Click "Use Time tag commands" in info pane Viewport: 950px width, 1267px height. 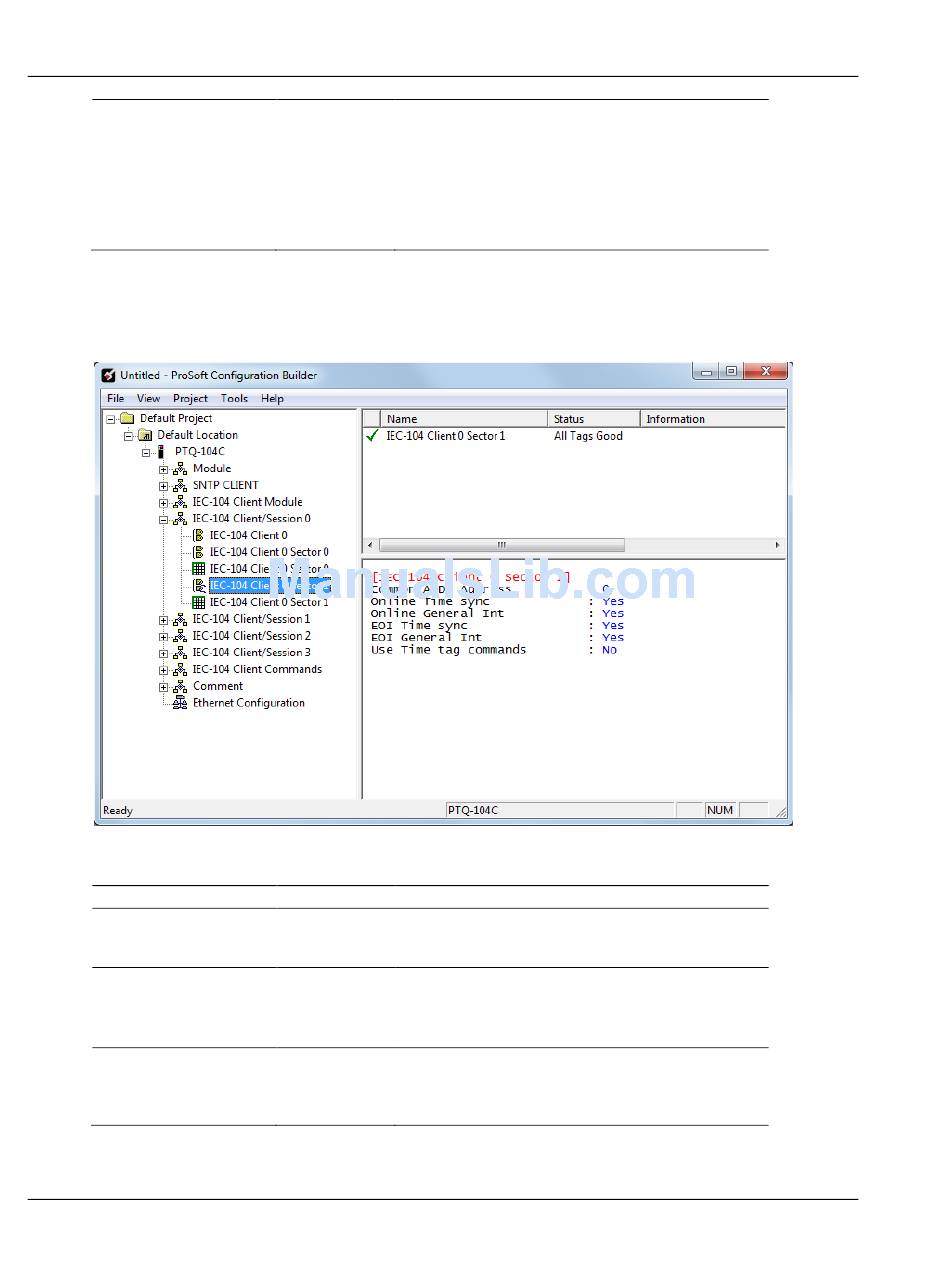tap(448, 650)
